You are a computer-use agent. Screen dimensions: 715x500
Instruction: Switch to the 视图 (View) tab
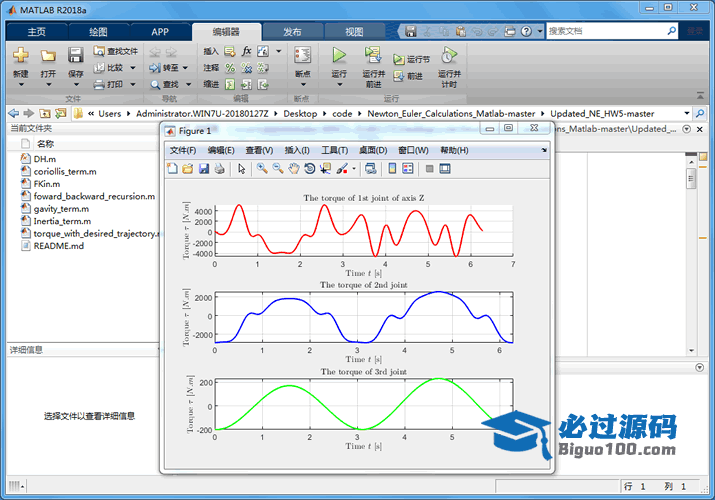point(354,32)
